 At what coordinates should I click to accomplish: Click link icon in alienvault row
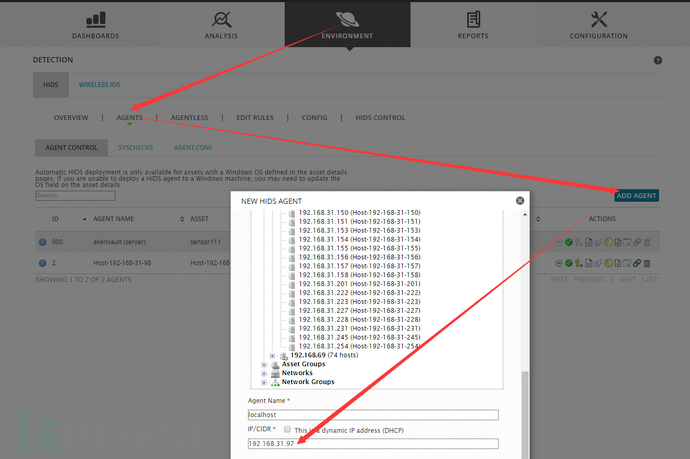click(637, 242)
